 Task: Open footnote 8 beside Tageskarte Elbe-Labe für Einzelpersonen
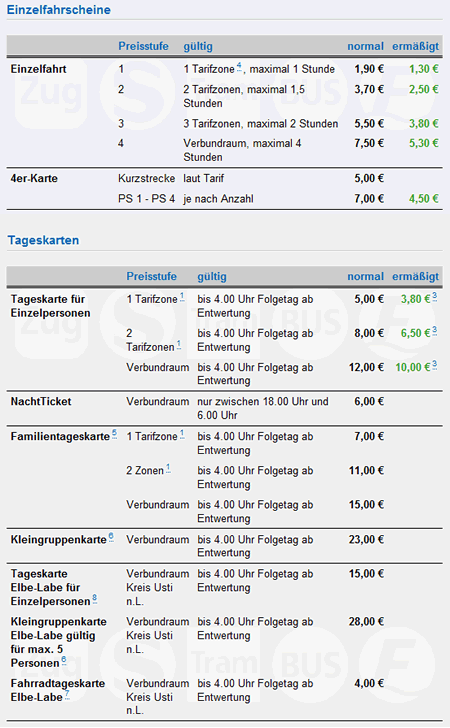click(95, 599)
